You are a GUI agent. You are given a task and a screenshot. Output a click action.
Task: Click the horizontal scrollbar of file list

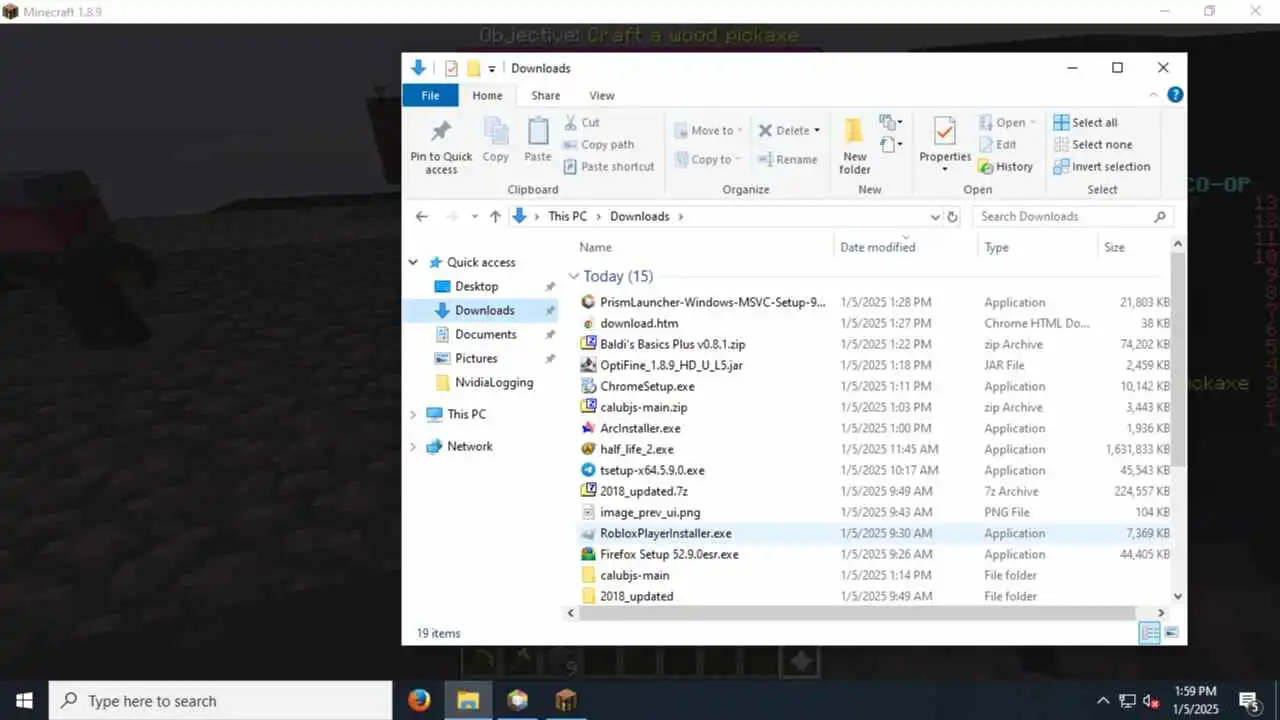[x=859, y=613]
